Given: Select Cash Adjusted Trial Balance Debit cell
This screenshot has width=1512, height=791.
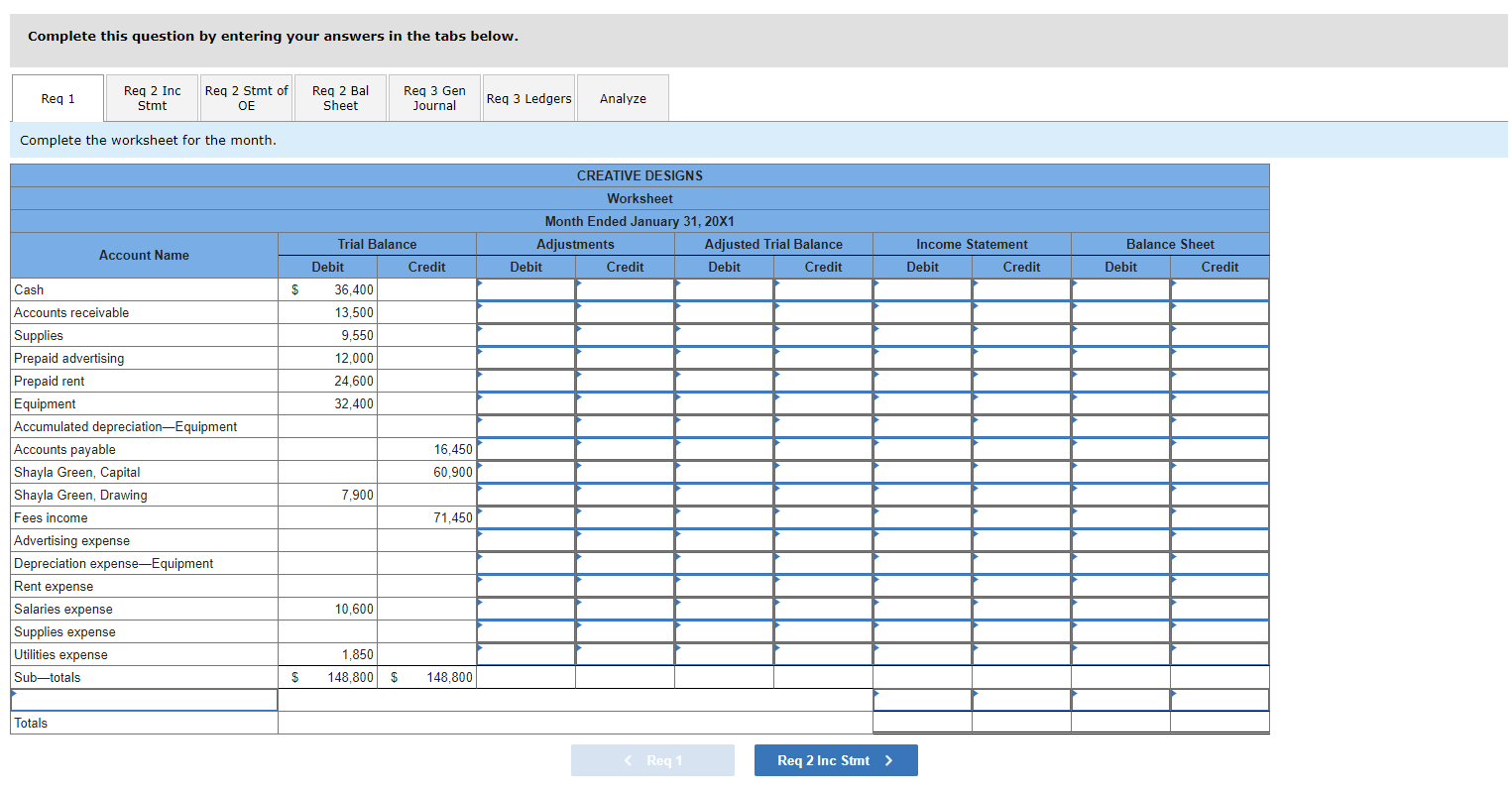Looking at the screenshot, I should pos(724,289).
